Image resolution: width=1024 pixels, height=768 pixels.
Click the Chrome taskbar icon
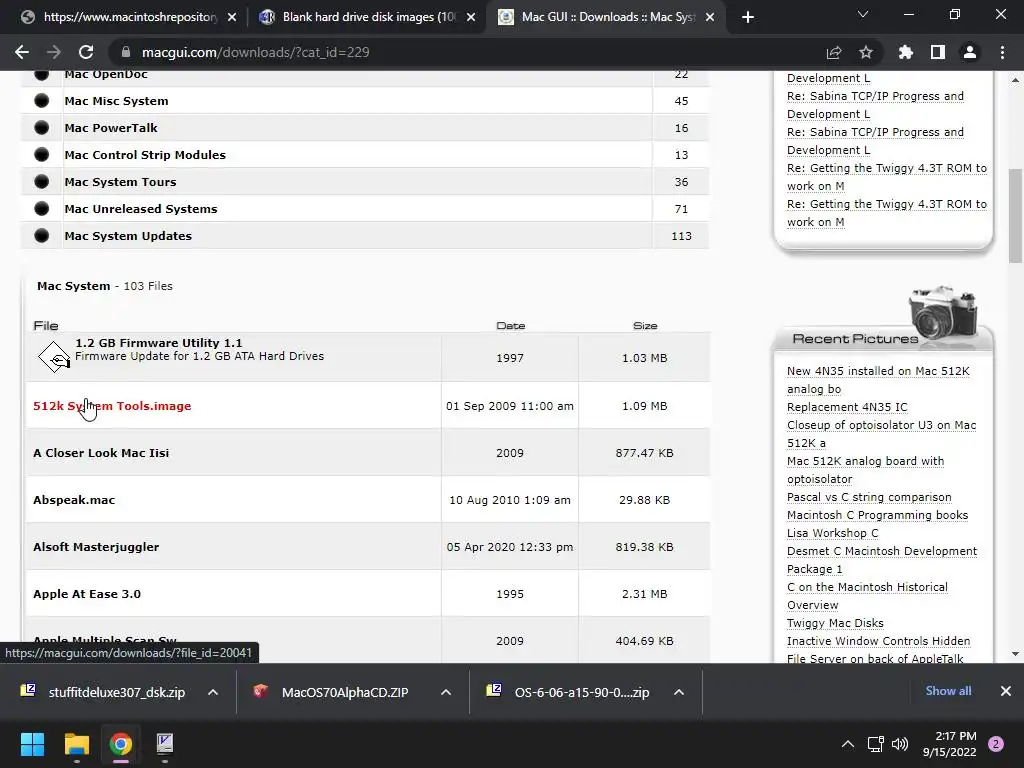click(121, 744)
